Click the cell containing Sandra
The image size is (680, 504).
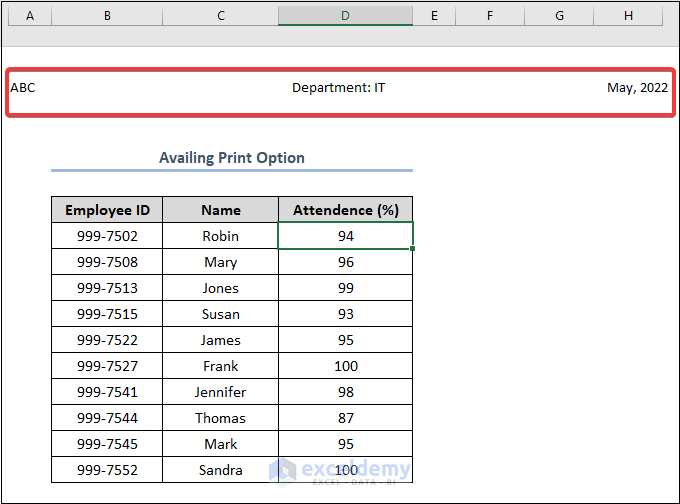[x=220, y=470]
